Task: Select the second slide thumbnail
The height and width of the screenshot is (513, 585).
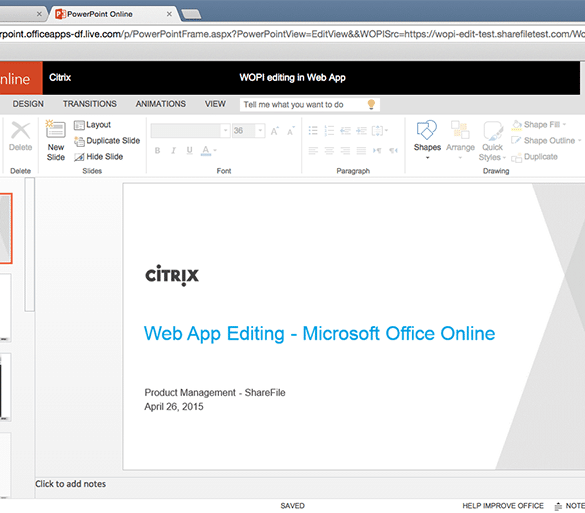Action: (x=5, y=308)
